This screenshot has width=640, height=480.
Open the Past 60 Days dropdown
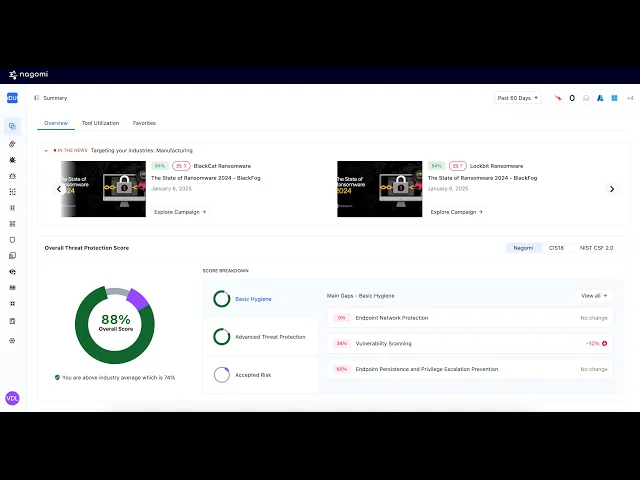point(518,98)
